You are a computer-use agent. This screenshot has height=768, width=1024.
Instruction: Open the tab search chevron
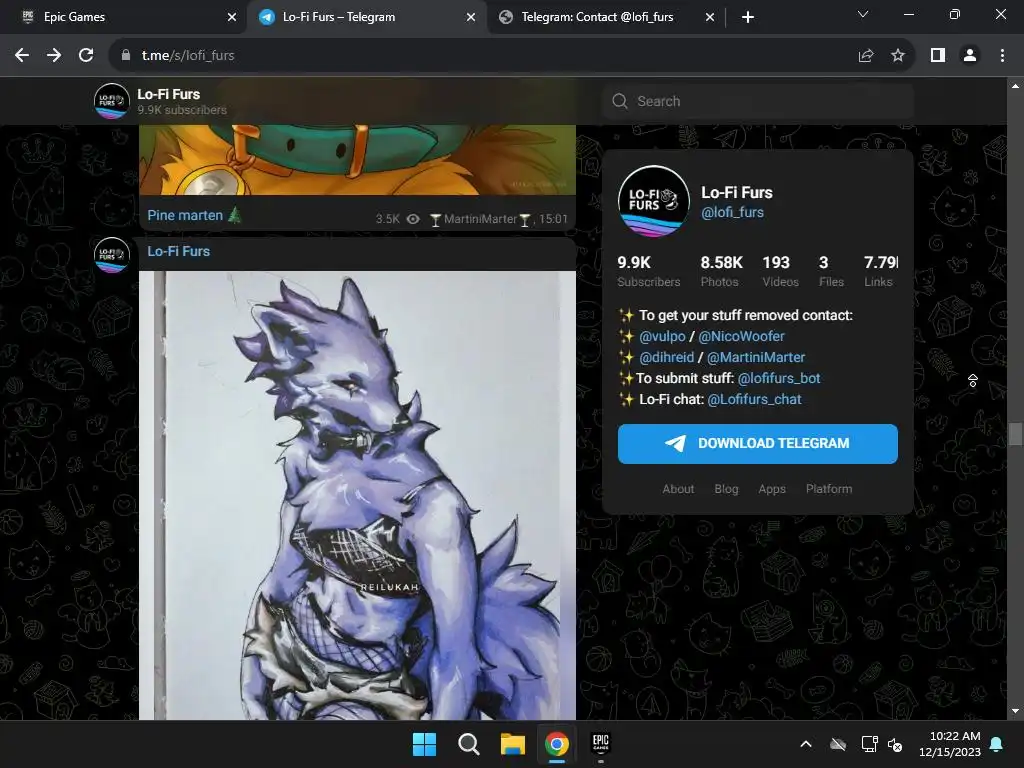(863, 14)
